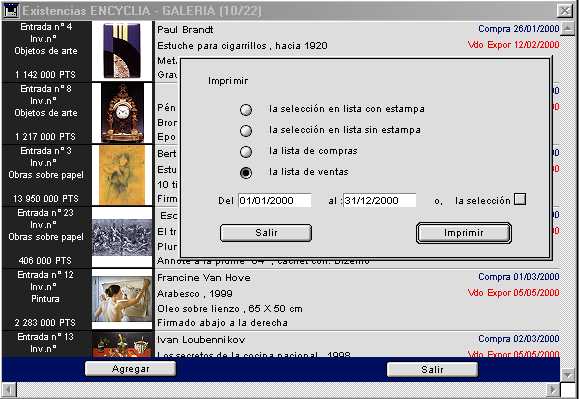Click the Imprimir button
579x399 pixels.
[x=464, y=233]
